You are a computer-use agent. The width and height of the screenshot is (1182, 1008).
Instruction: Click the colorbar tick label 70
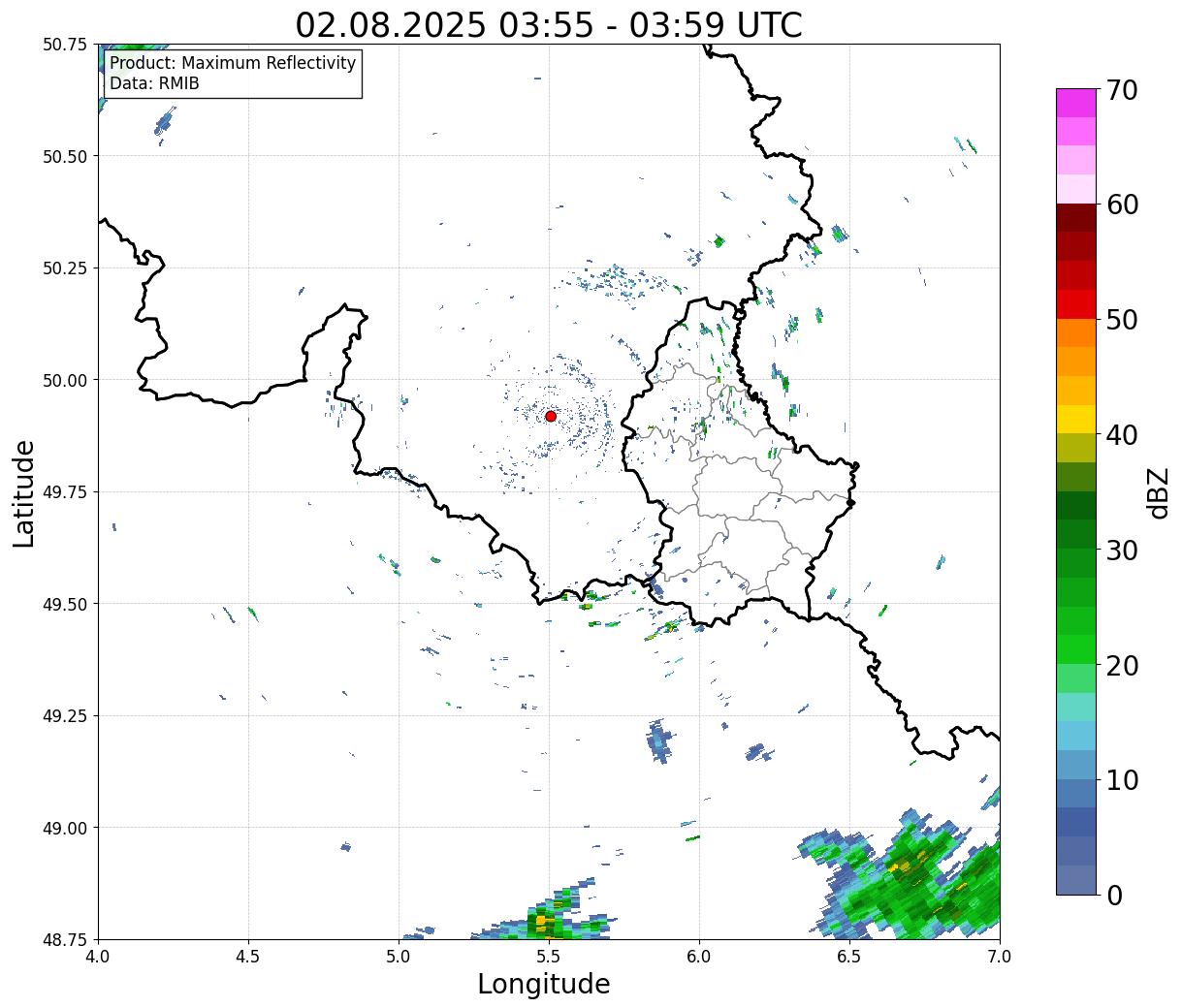(1122, 90)
